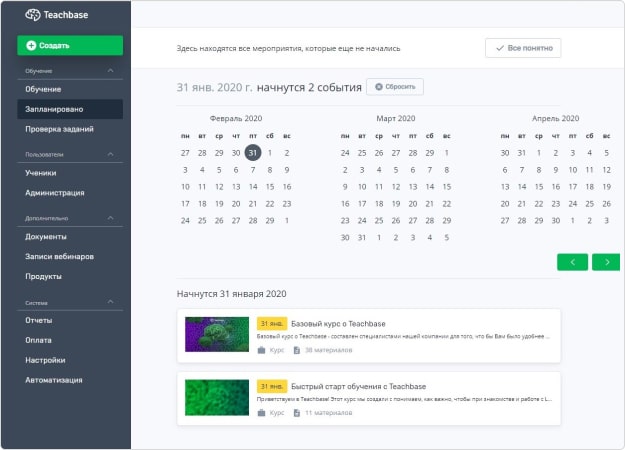The width and height of the screenshot is (625, 450).
Task: Reset date filter with Сбросить
Action: point(395,87)
